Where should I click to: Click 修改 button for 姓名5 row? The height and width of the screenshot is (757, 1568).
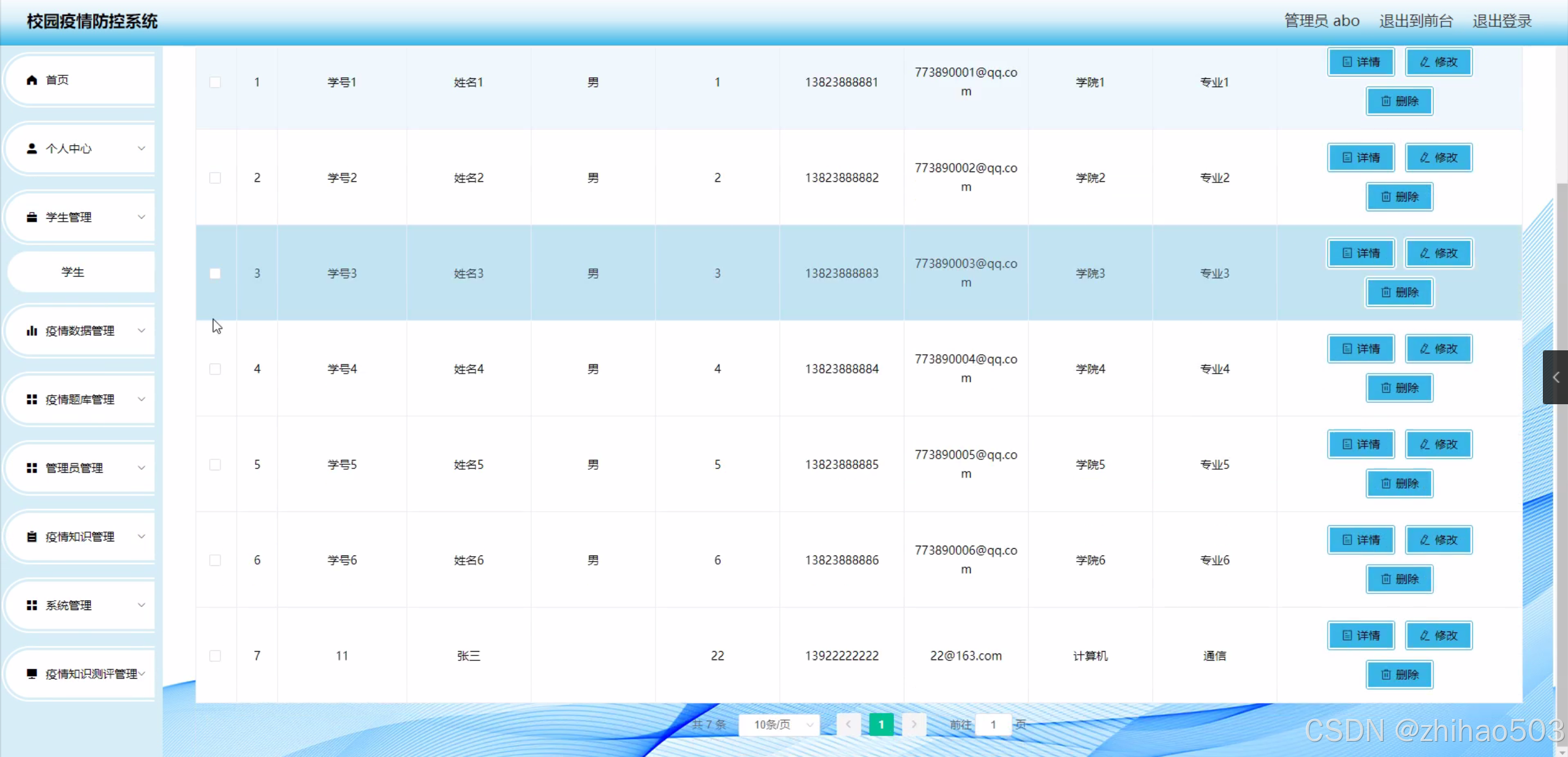(x=1439, y=444)
